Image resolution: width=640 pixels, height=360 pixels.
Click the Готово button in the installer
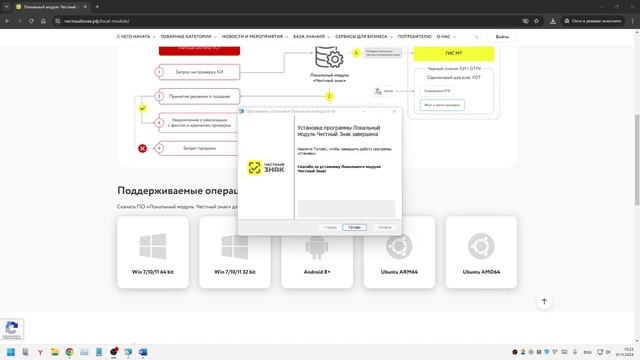pyautogui.click(x=354, y=227)
